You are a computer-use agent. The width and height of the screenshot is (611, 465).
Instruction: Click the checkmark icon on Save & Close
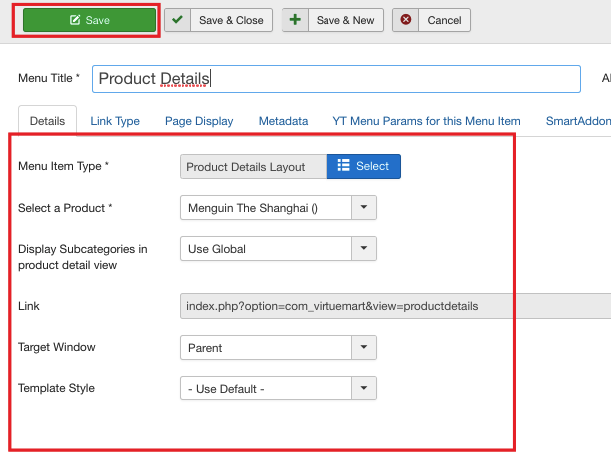178,20
